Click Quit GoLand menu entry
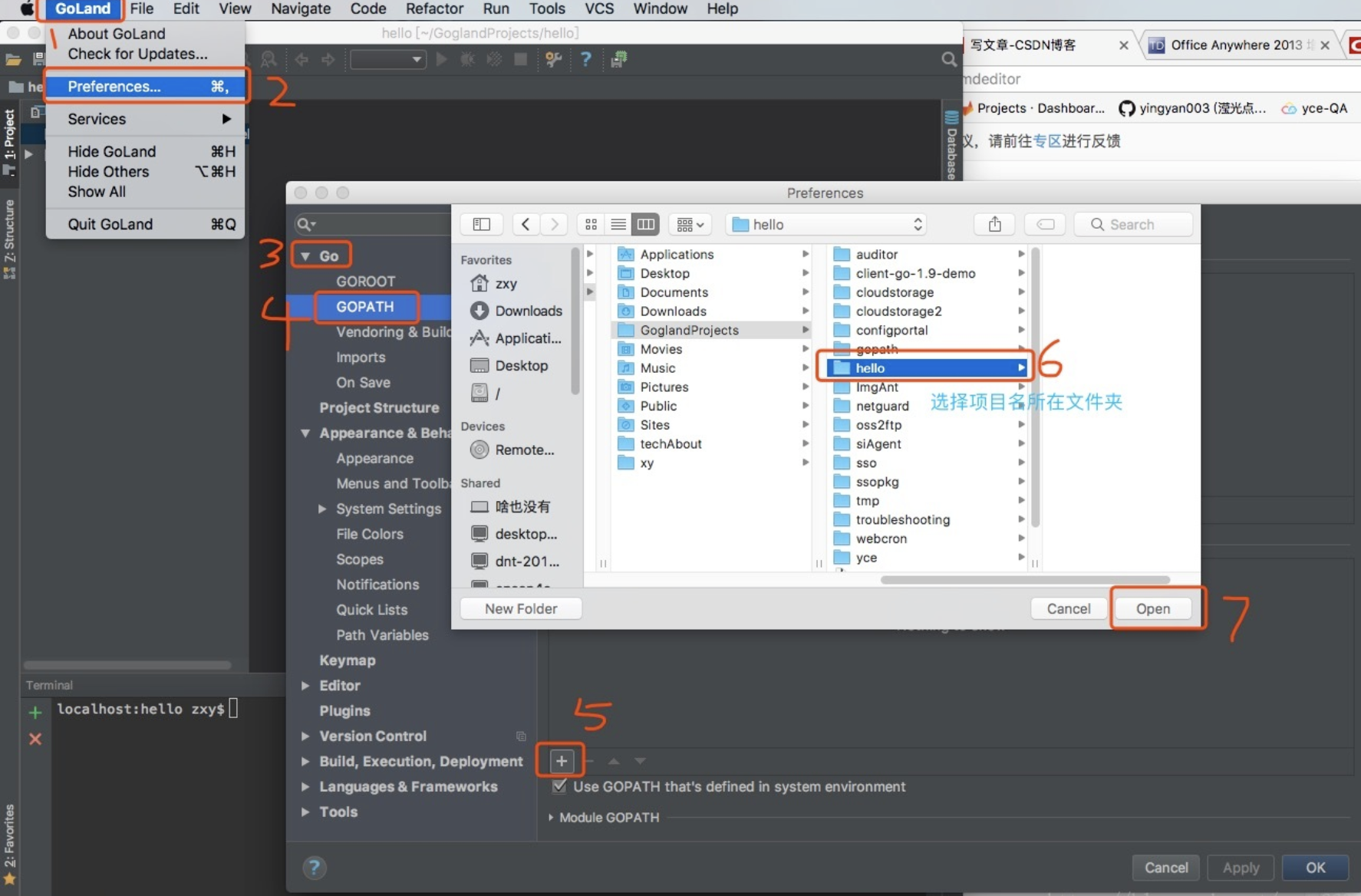Viewport: 1361px width, 896px height. [146, 224]
